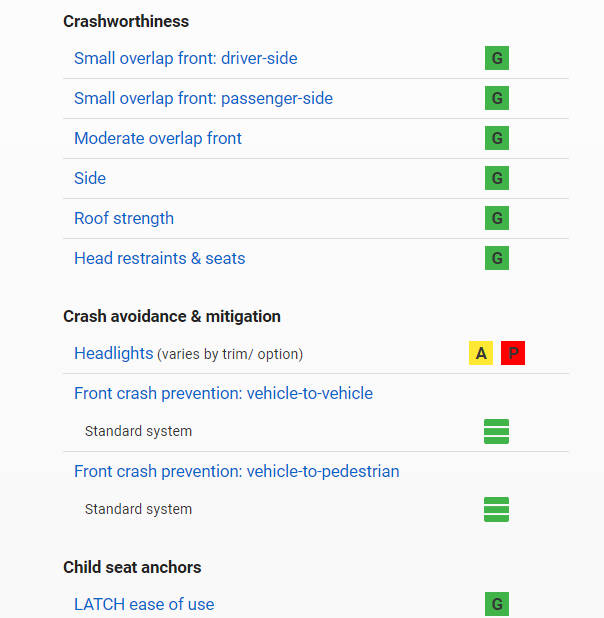Click the vehicle-to-vehicle Standard system rating bars
The width and height of the screenshot is (604, 618).
click(497, 431)
